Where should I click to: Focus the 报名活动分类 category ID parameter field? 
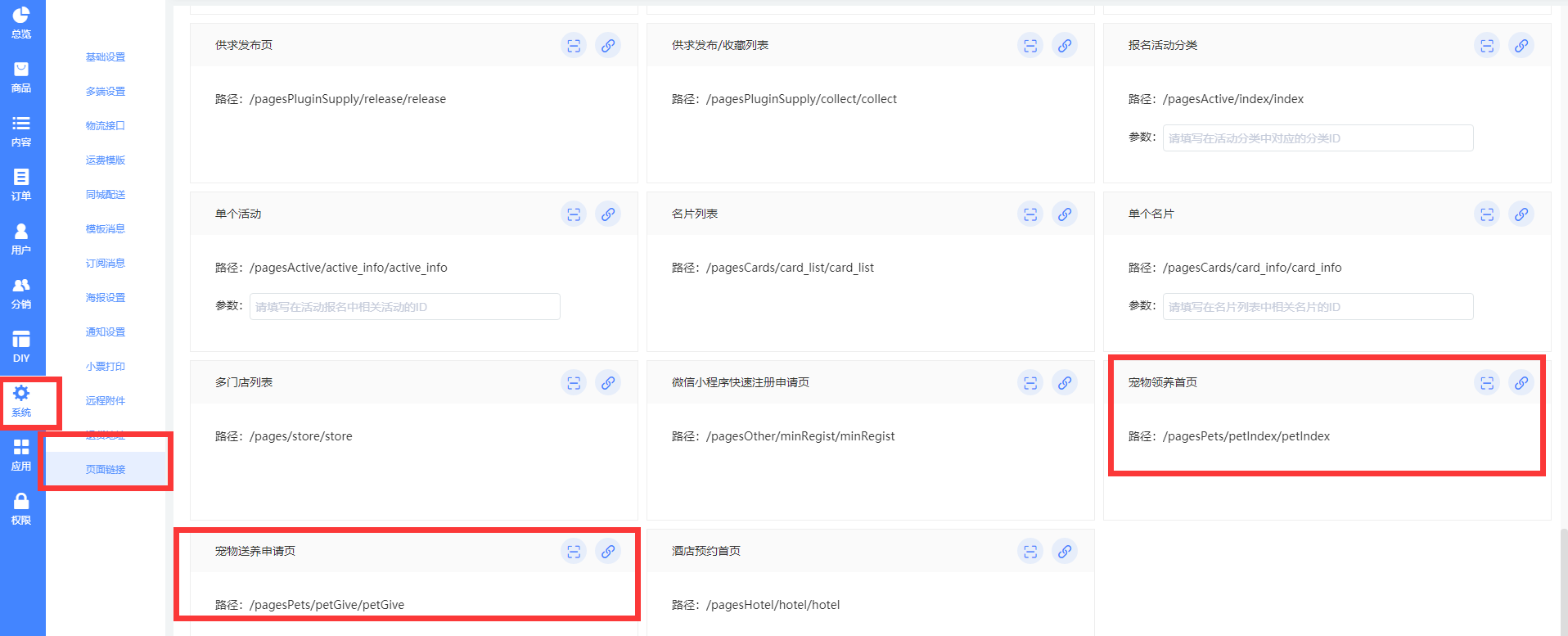tap(1318, 138)
